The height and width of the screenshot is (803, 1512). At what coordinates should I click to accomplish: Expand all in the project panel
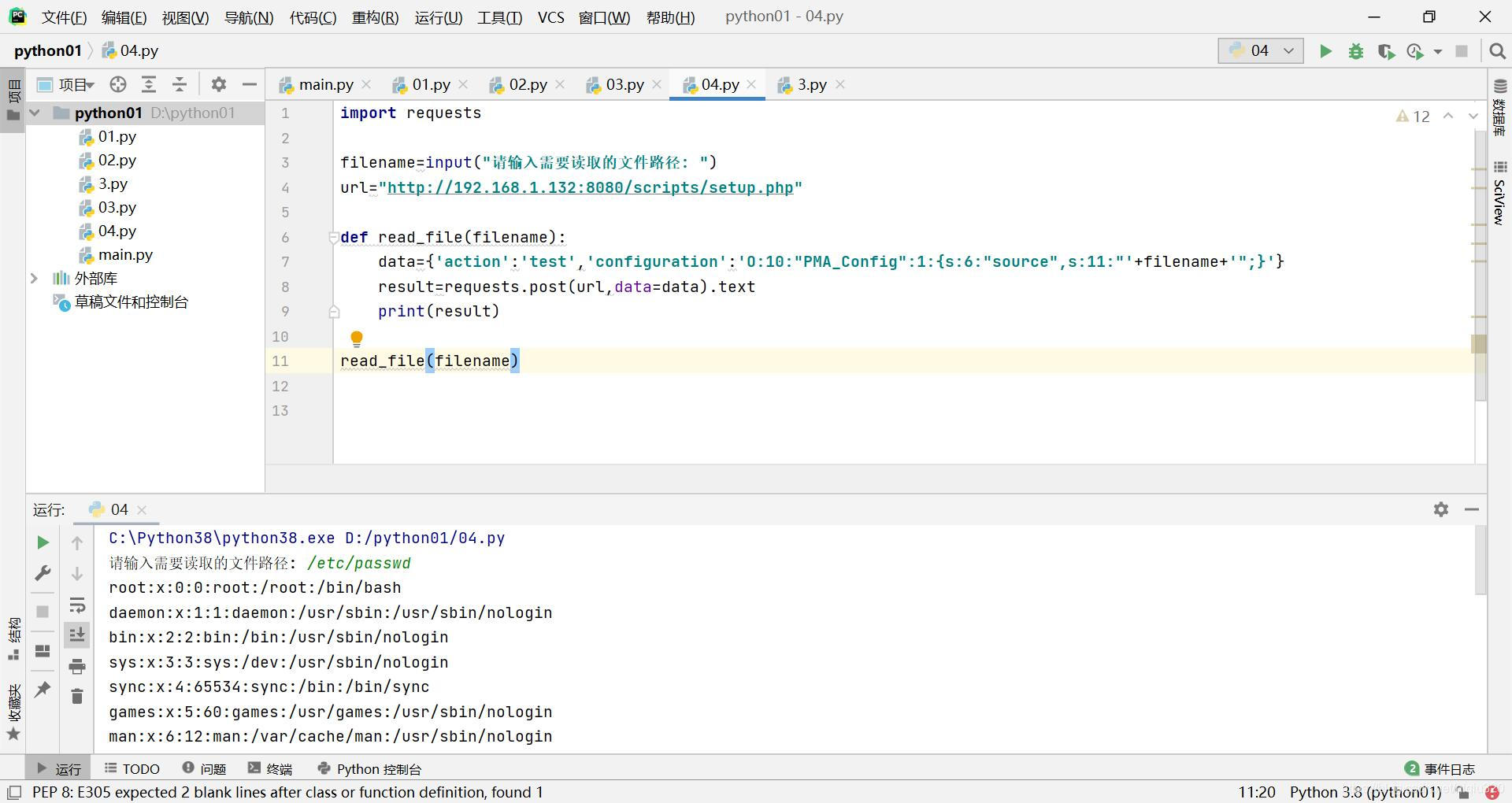(149, 84)
